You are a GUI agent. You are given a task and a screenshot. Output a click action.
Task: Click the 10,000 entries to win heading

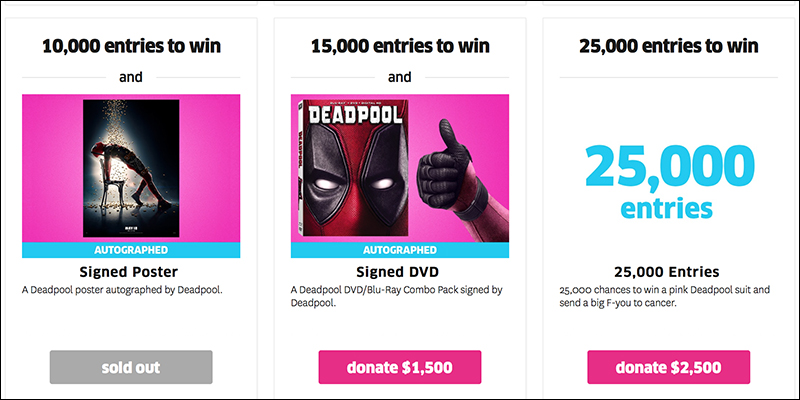click(x=131, y=46)
